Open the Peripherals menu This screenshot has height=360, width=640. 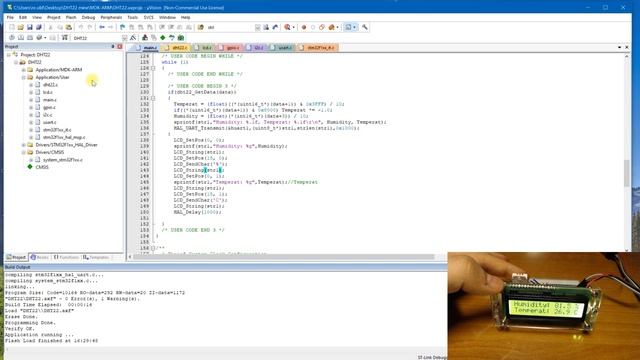(111, 17)
